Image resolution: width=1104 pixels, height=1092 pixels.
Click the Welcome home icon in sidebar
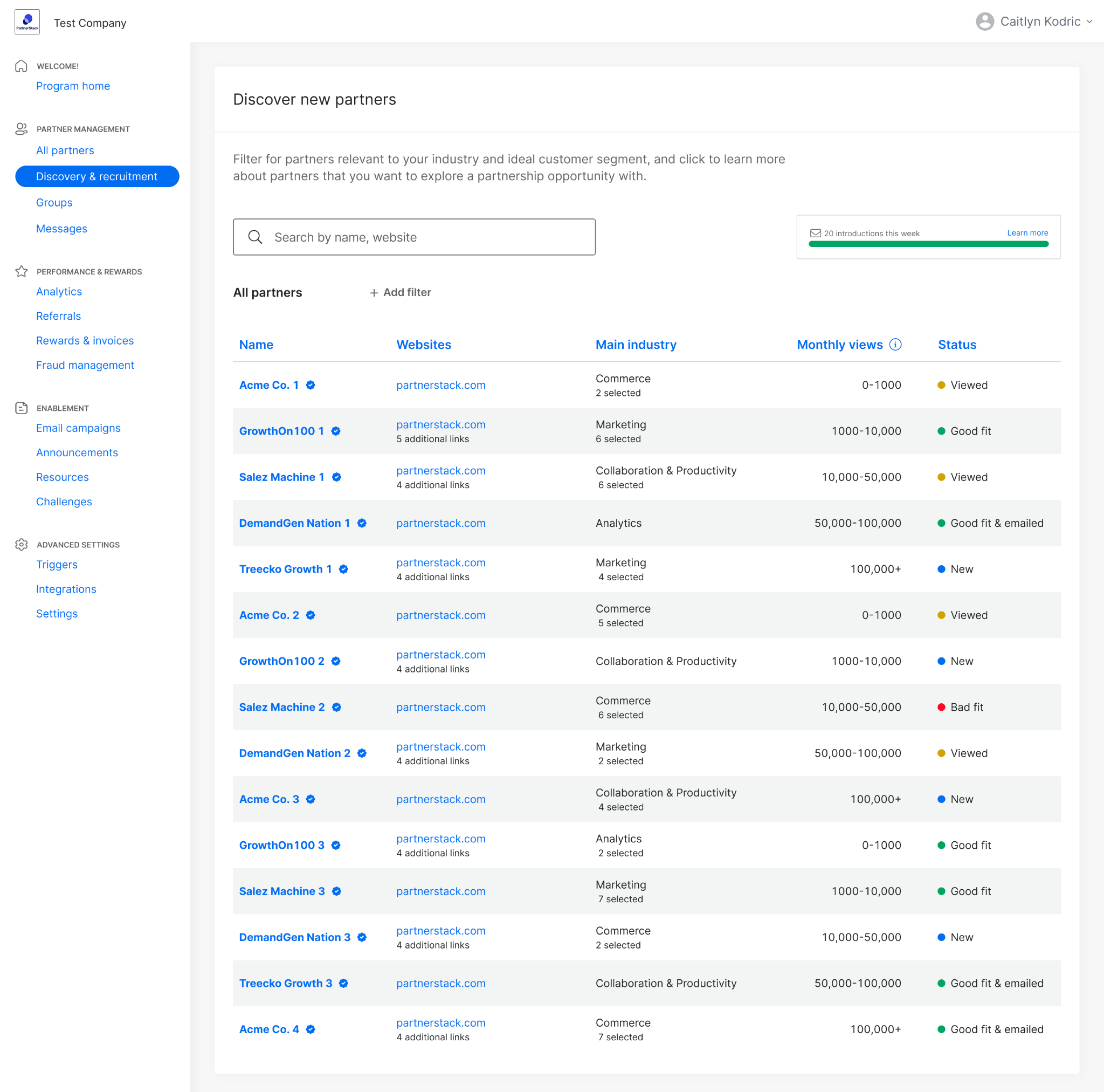[21, 66]
